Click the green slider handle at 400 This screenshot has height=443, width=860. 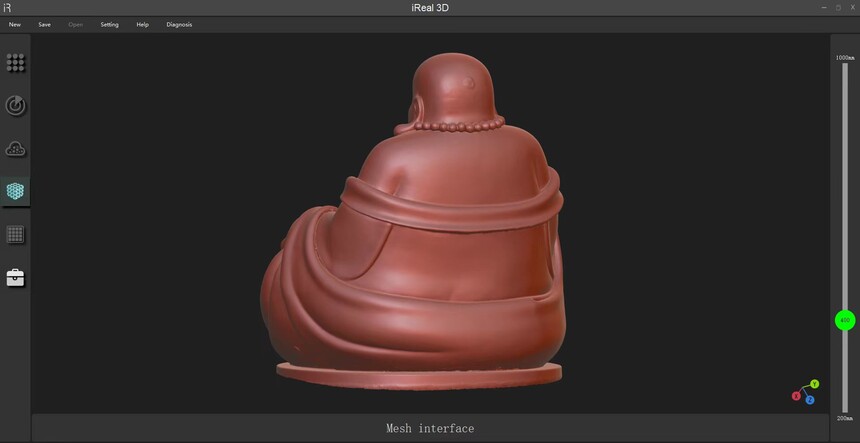click(845, 320)
